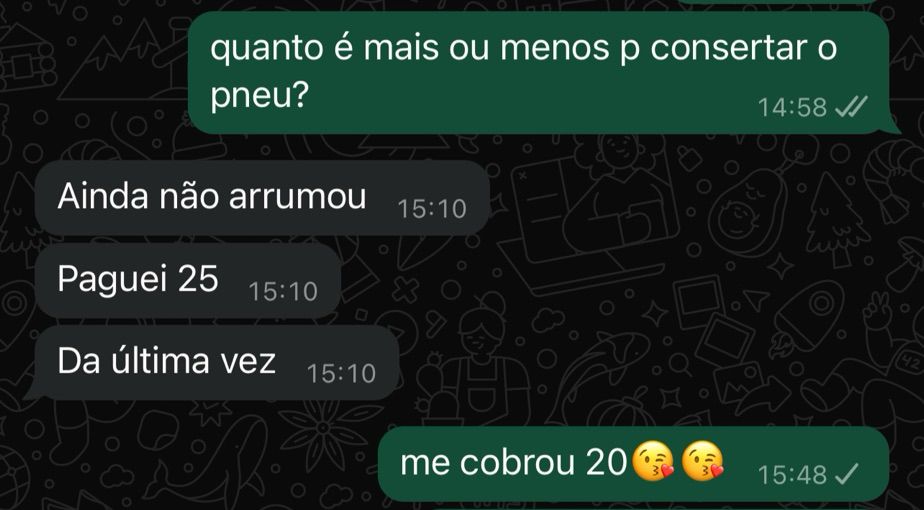
Task: Tap the 14:58 timestamp
Action: (x=793, y=108)
